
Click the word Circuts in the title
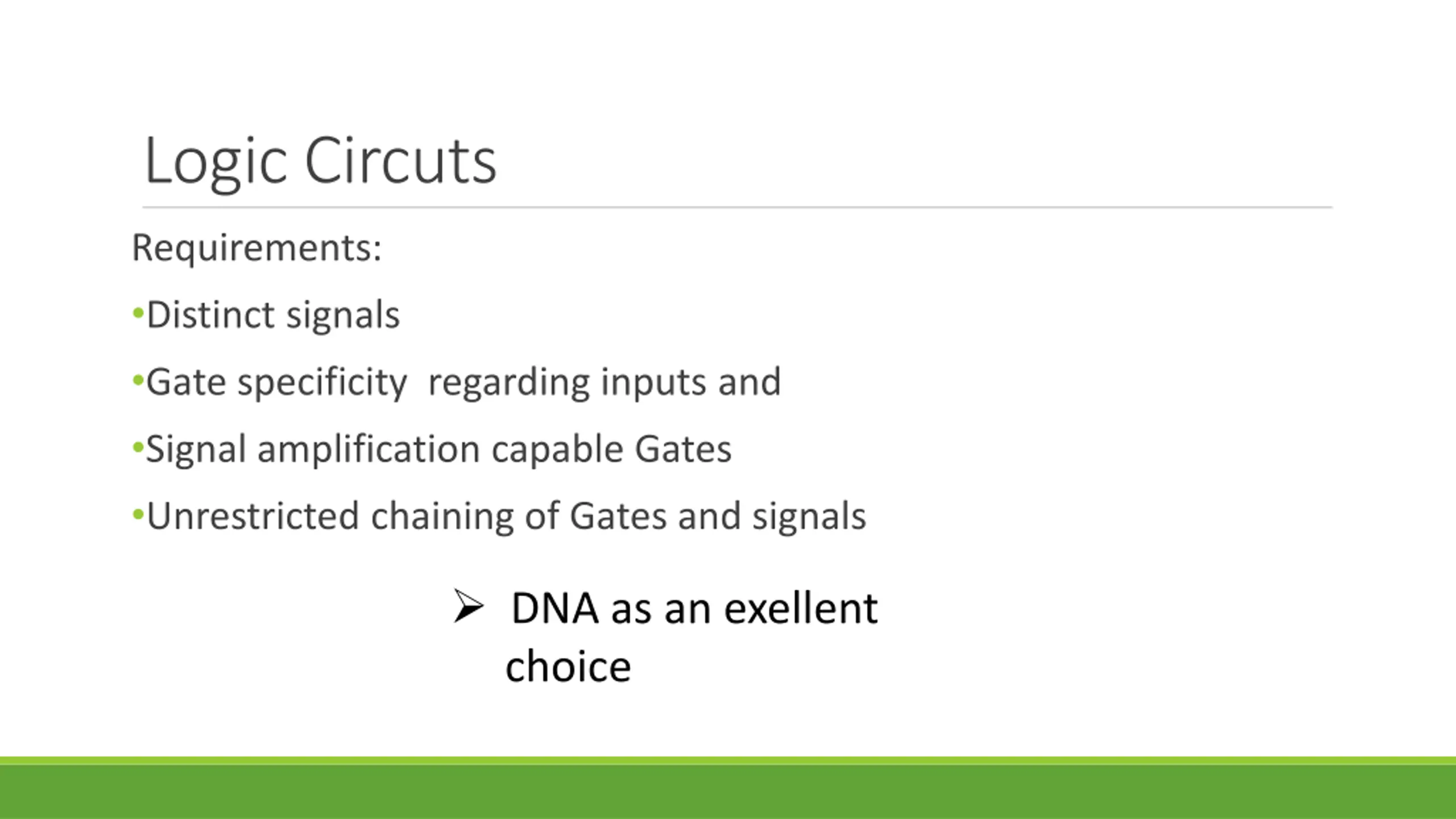400,161
